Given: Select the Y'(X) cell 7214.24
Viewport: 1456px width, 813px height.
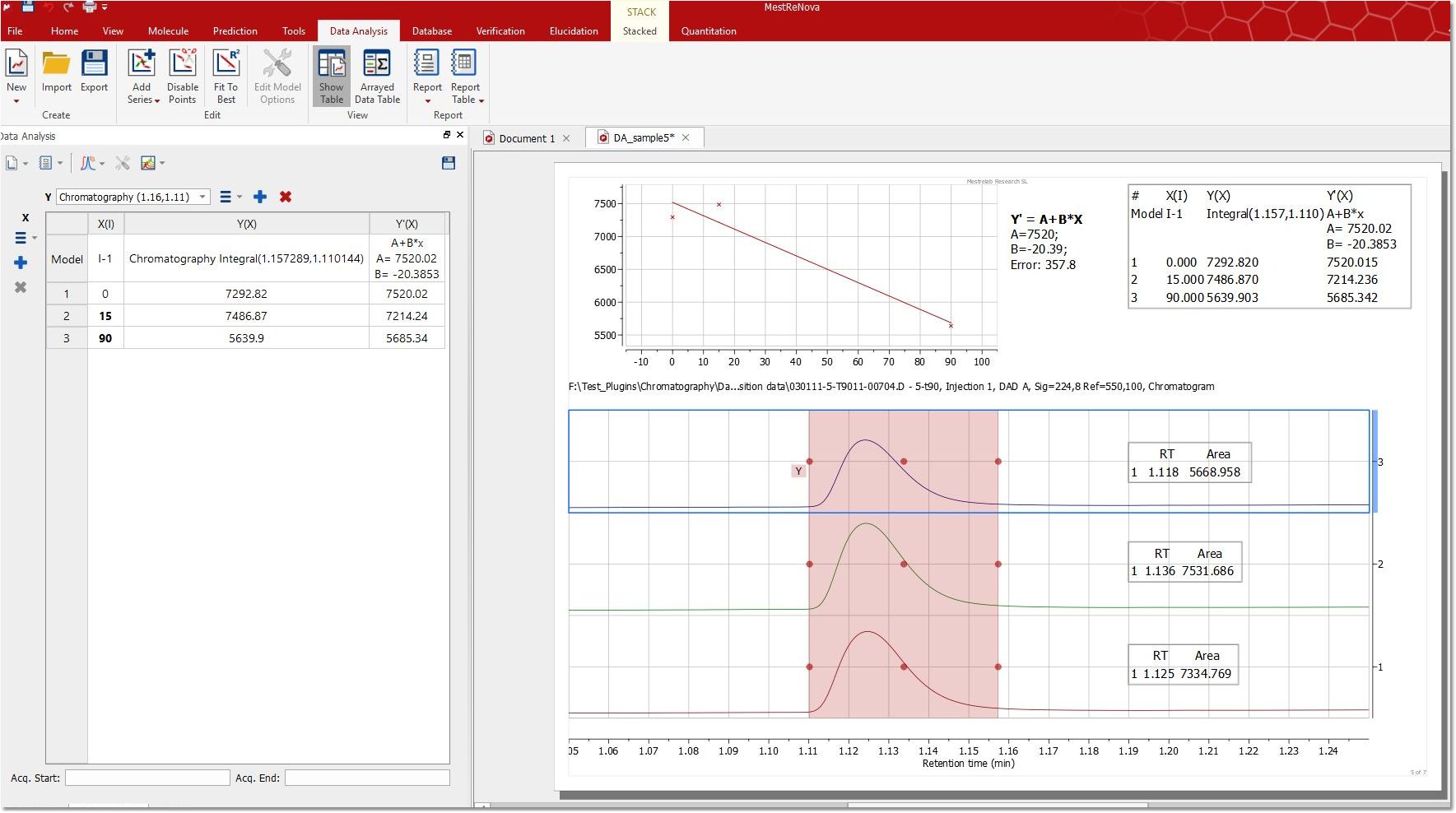Looking at the screenshot, I should coord(407,316).
